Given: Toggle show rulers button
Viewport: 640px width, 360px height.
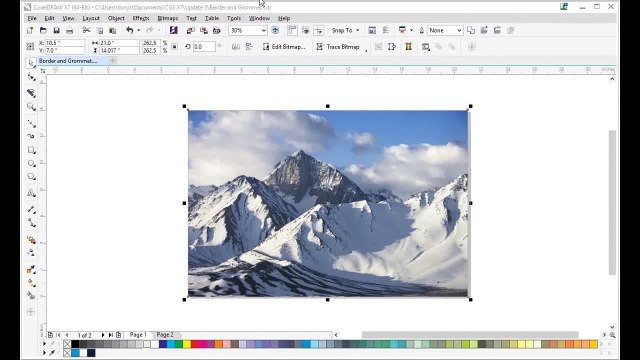Looking at the screenshot, I should point(292,30).
